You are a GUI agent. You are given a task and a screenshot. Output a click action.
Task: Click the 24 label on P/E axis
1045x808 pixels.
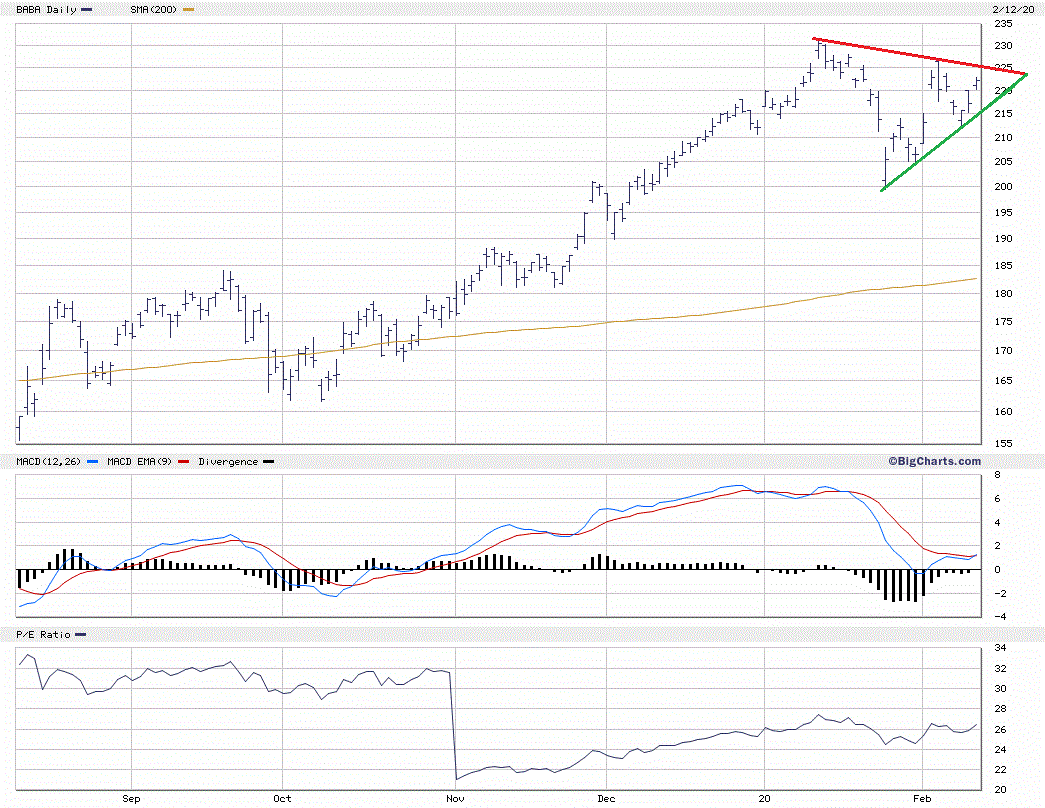point(1000,750)
